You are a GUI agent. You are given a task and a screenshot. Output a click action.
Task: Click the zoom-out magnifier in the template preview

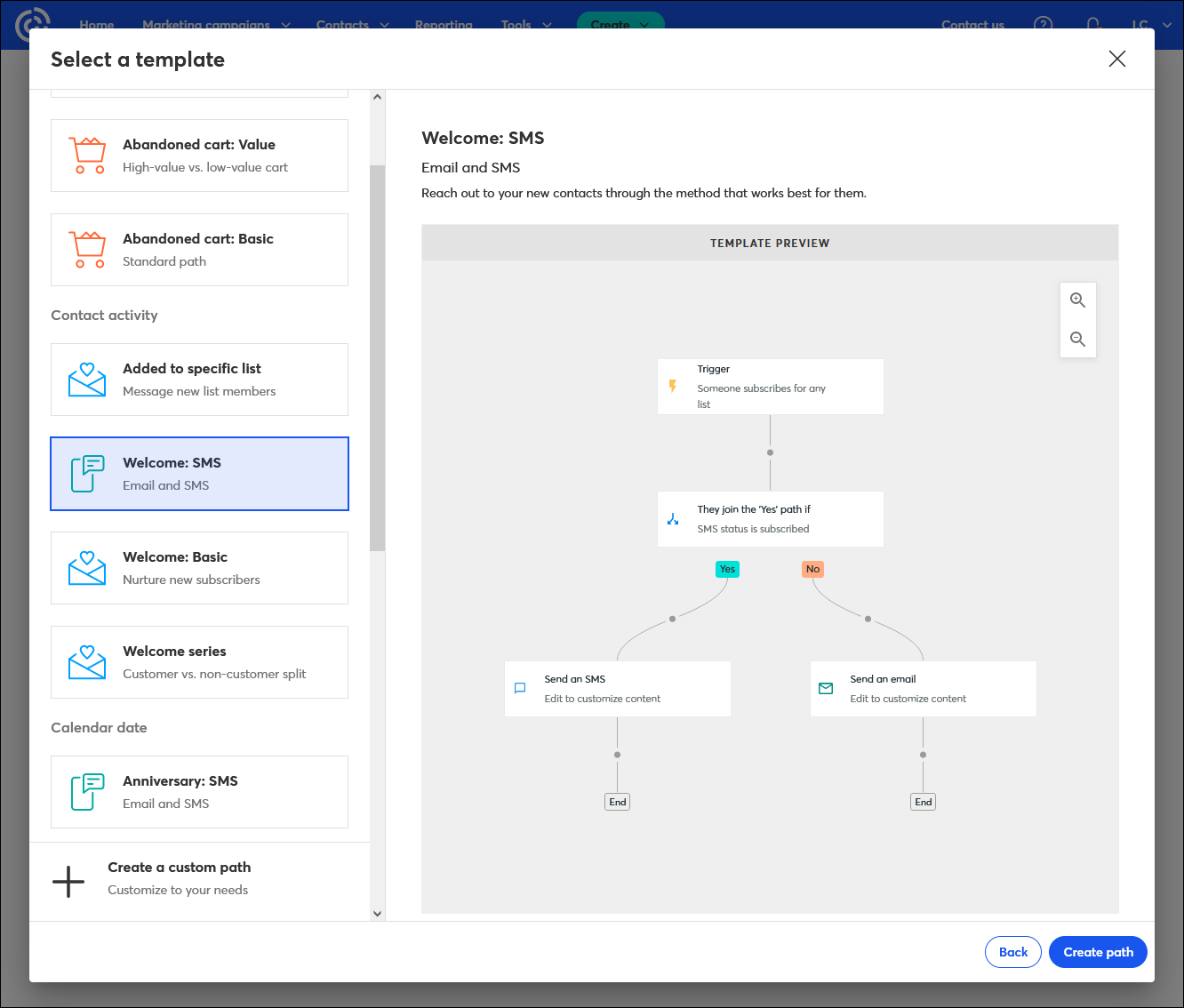[x=1078, y=339]
